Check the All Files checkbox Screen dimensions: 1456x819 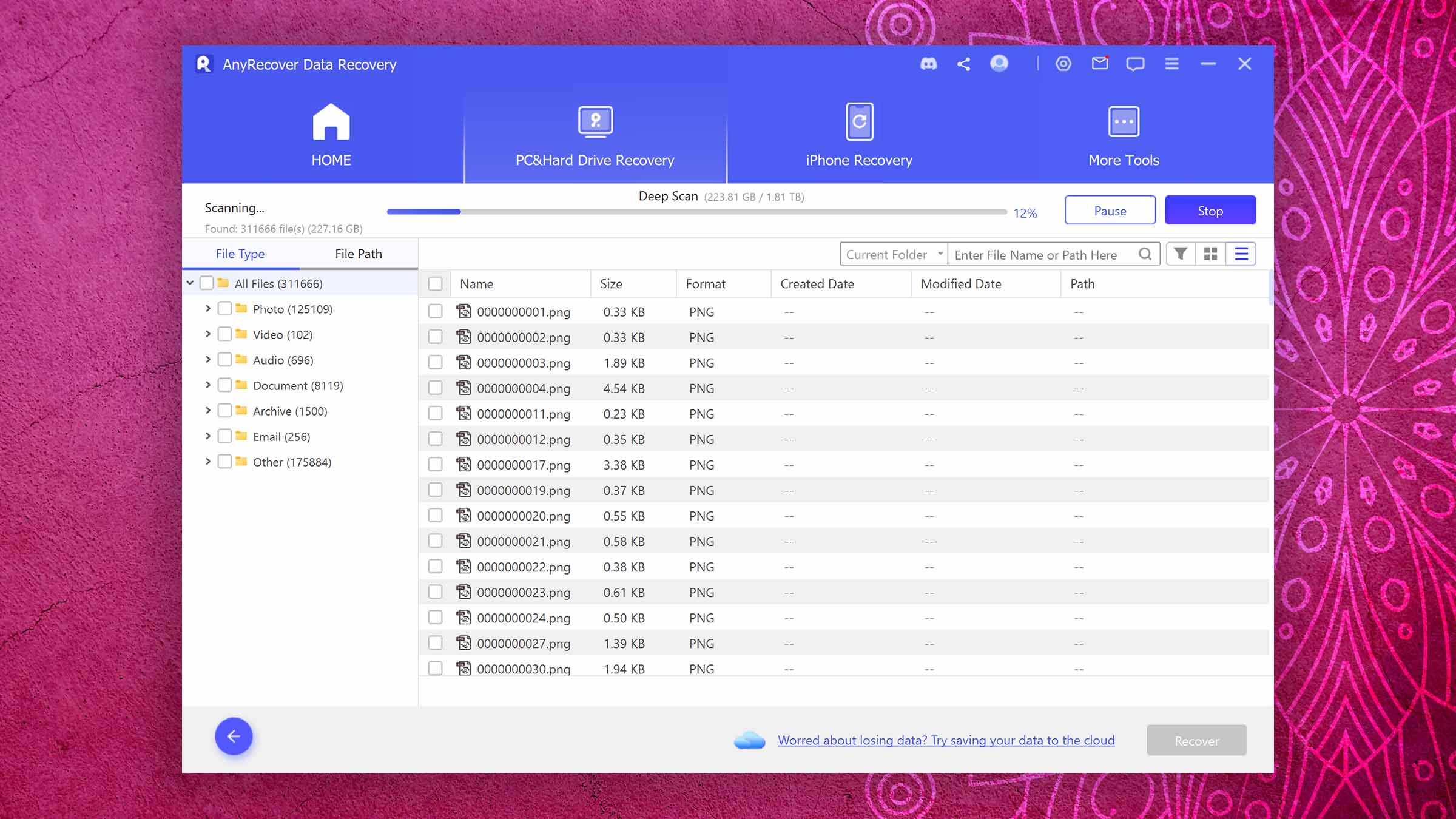206,283
